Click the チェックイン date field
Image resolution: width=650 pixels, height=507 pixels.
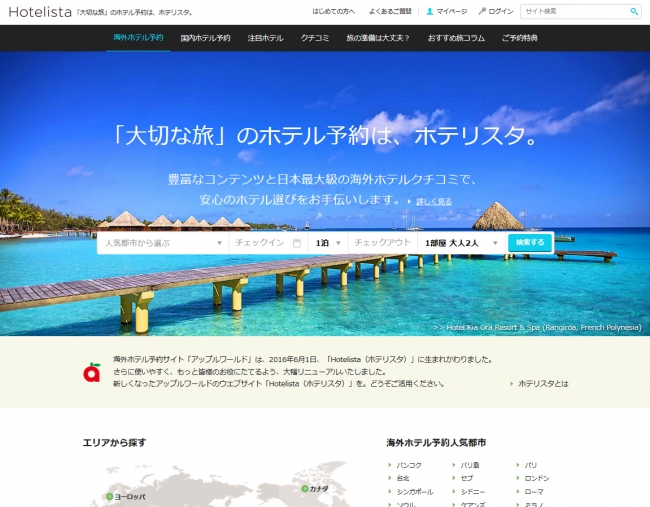click(269, 243)
